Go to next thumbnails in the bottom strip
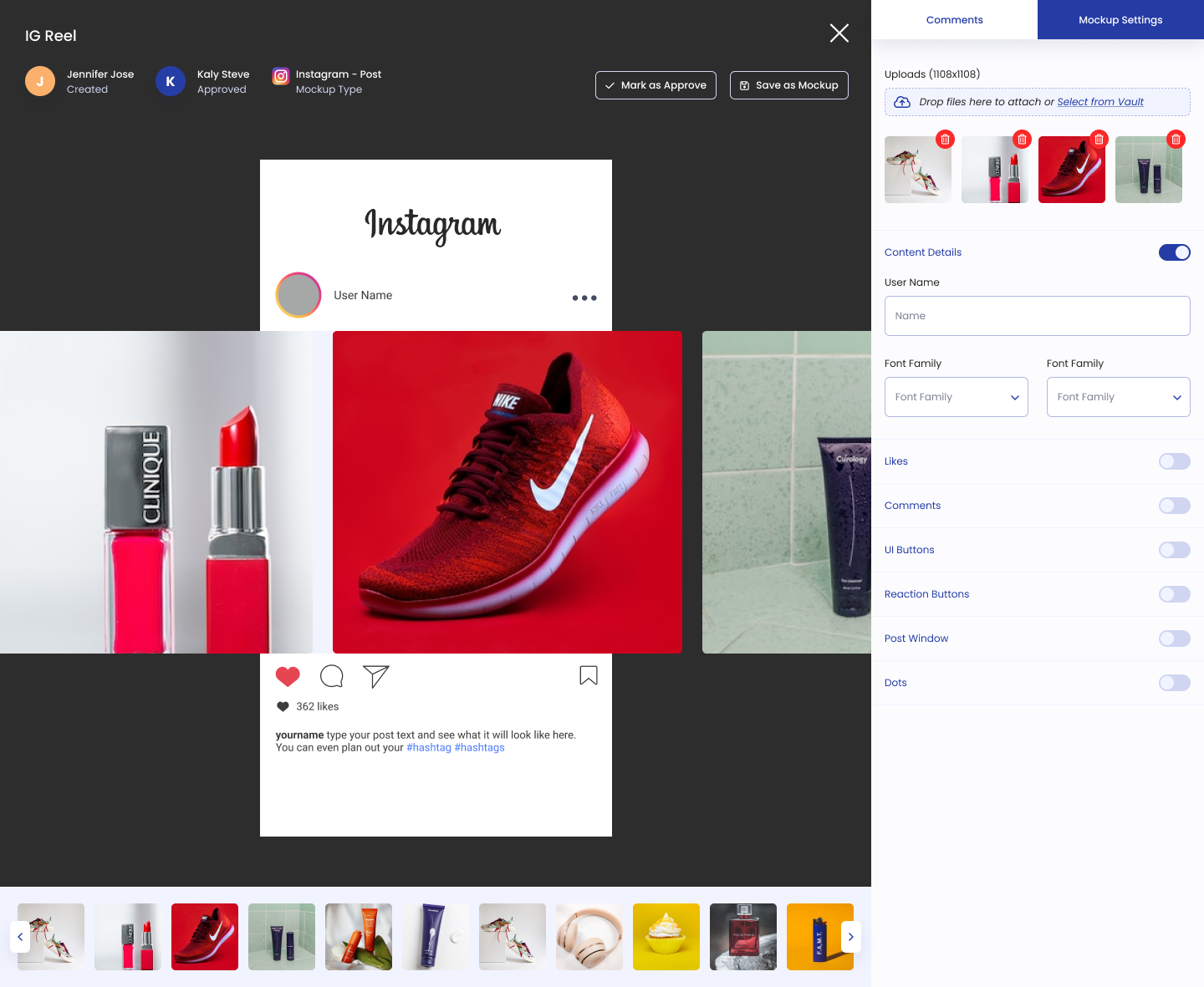Viewport: 1204px width, 987px height. (851, 937)
